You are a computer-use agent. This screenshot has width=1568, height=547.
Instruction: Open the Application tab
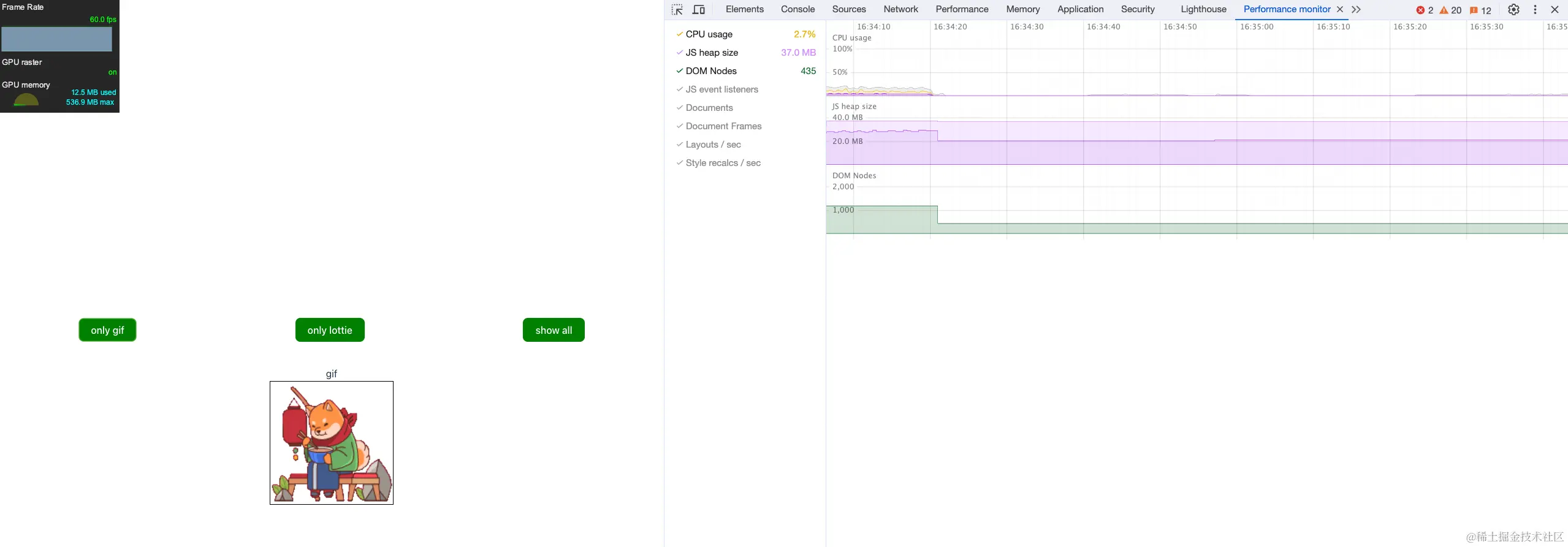click(x=1080, y=9)
